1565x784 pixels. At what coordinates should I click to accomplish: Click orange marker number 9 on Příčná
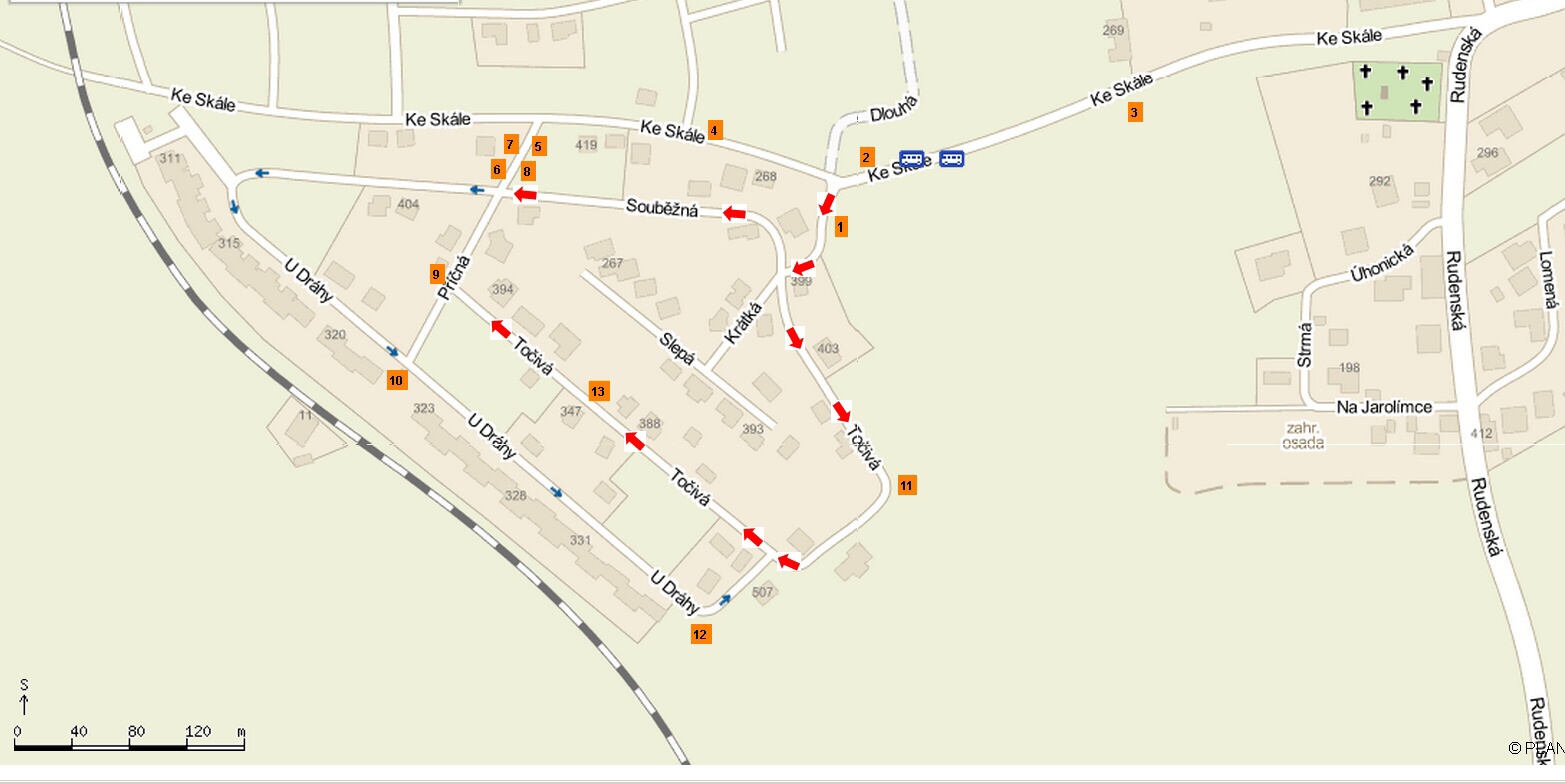tap(436, 273)
